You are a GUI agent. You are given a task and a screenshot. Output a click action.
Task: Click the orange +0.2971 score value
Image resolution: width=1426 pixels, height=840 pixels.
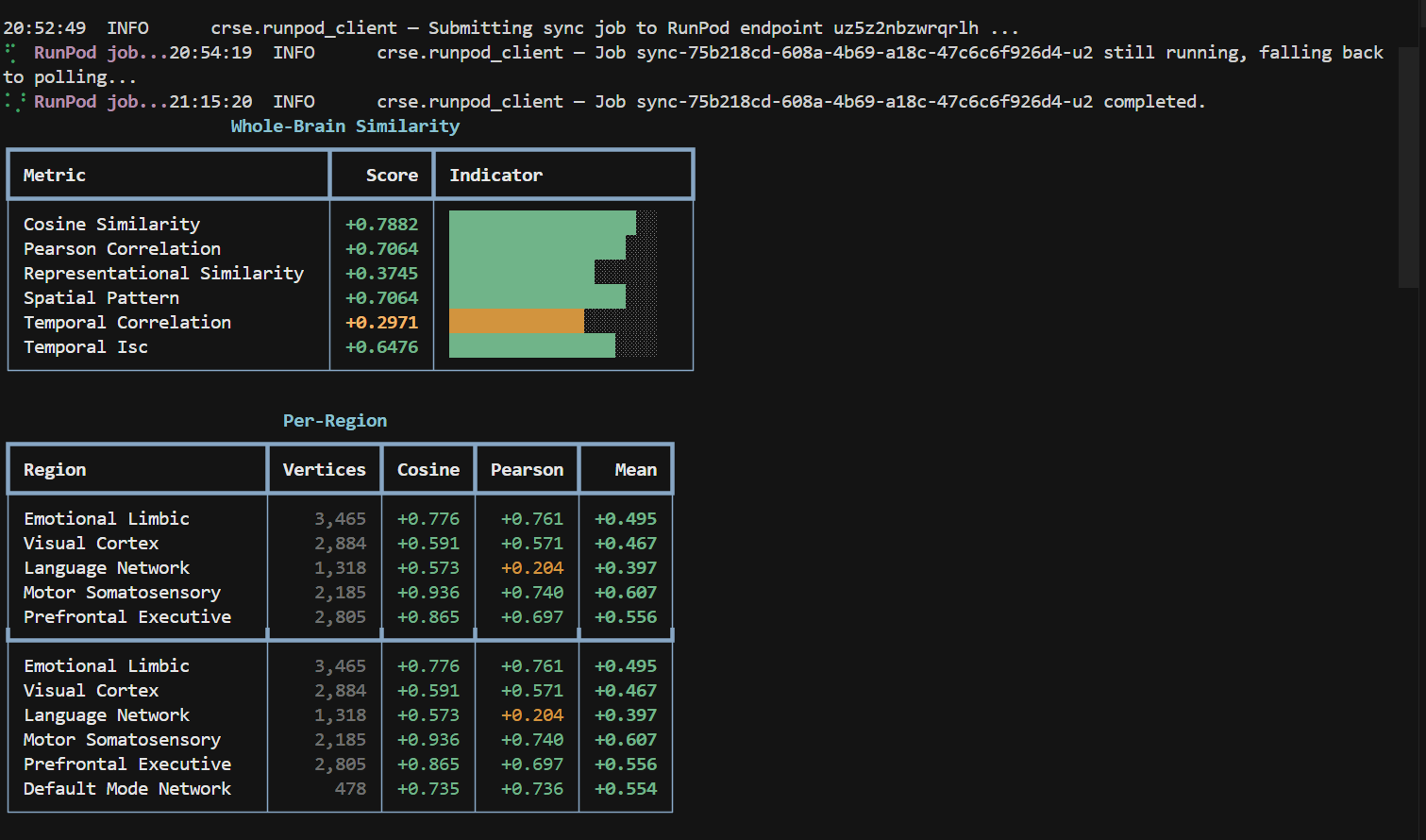(x=381, y=323)
